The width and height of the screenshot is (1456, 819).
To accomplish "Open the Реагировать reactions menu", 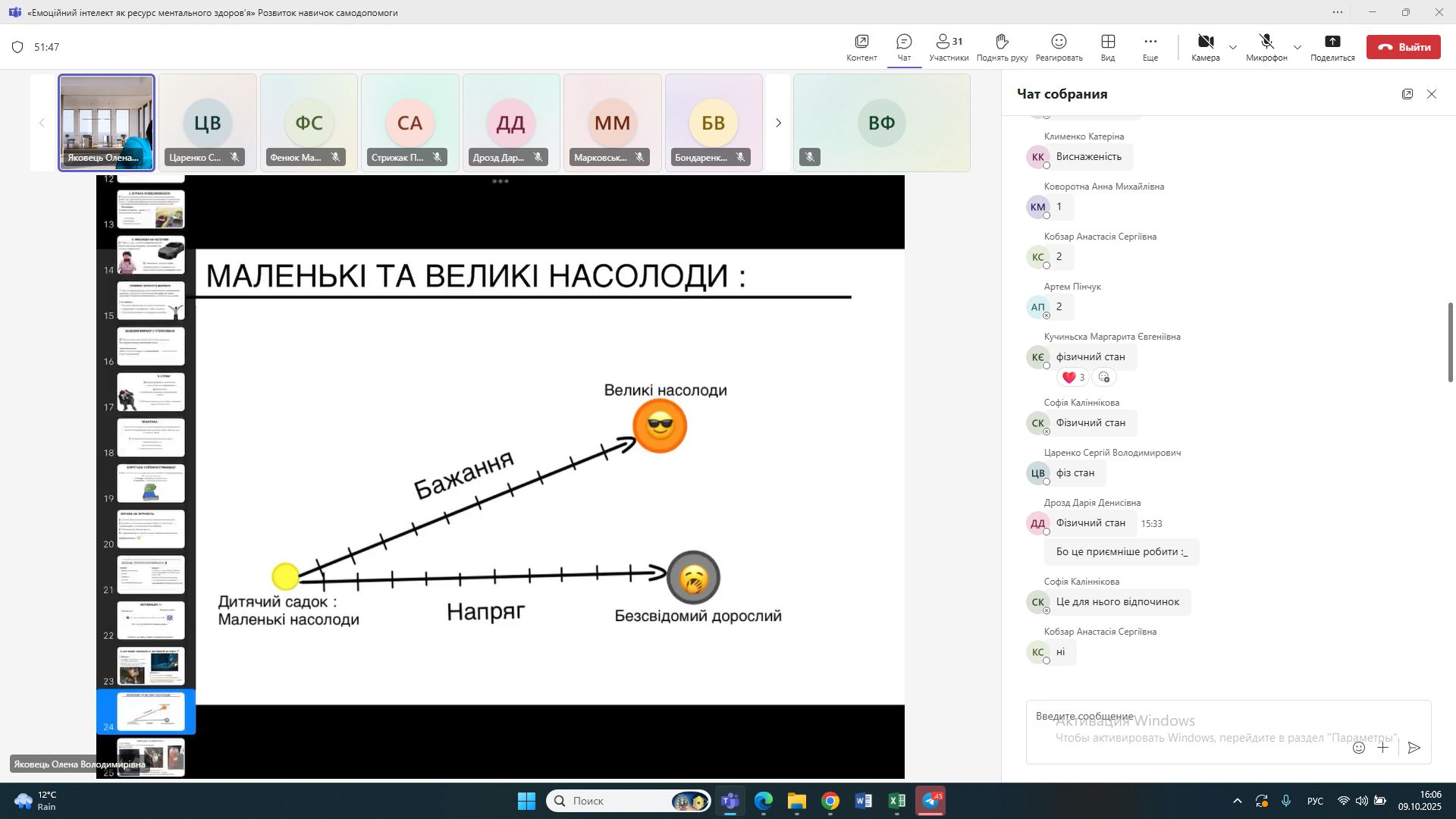I will [x=1059, y=47].
